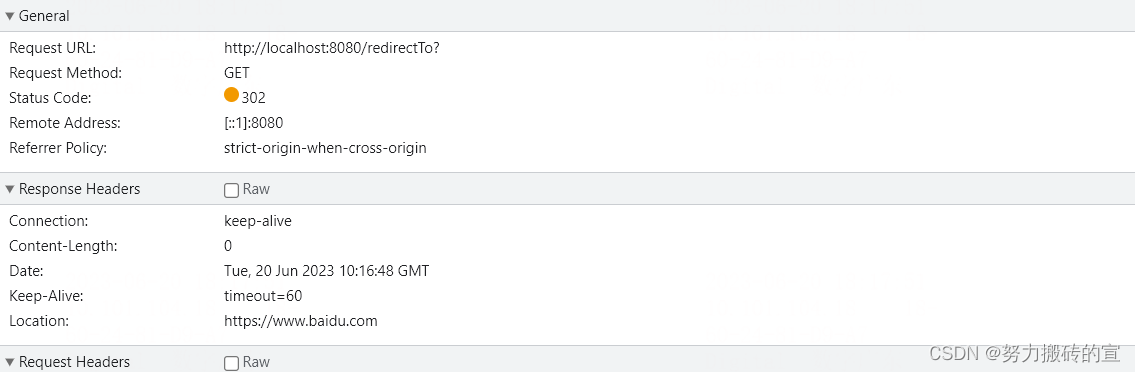Screen dimensions: 1135x372
Task: Expand the Request Headers section triangle
Action: point(10,362)
